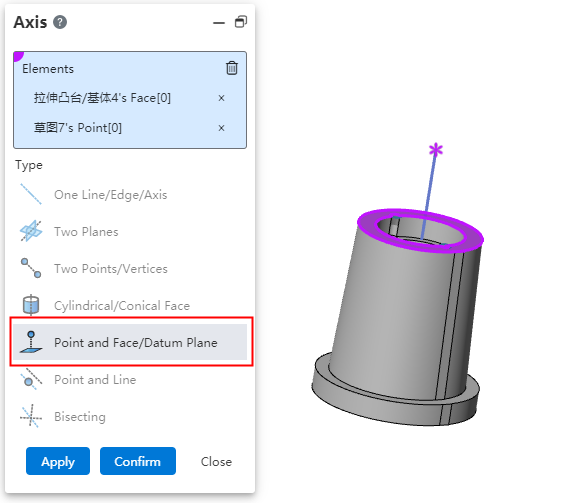Remove the Point[0] element entry
This screenshot has width=588, height=503.
pyautogui.click(x=221, y=128)
